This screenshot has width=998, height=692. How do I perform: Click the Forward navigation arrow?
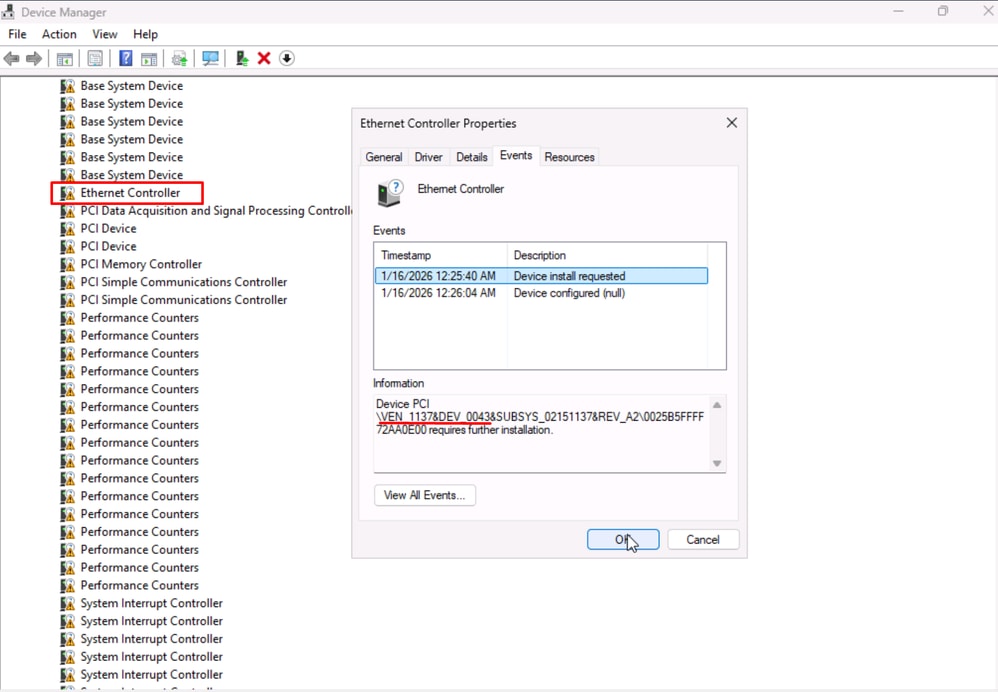(x=33, y=58)
